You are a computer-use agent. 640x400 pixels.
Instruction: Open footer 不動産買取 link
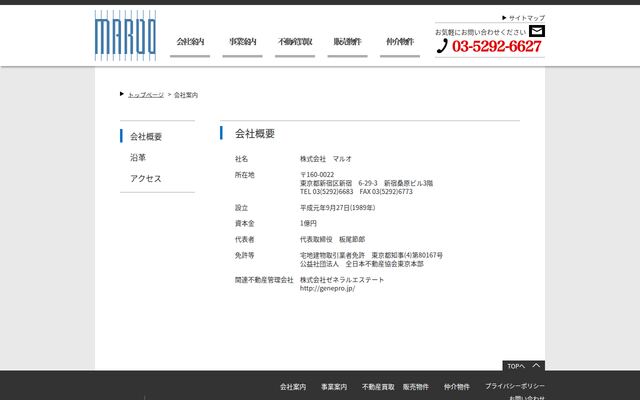(378, 387)
